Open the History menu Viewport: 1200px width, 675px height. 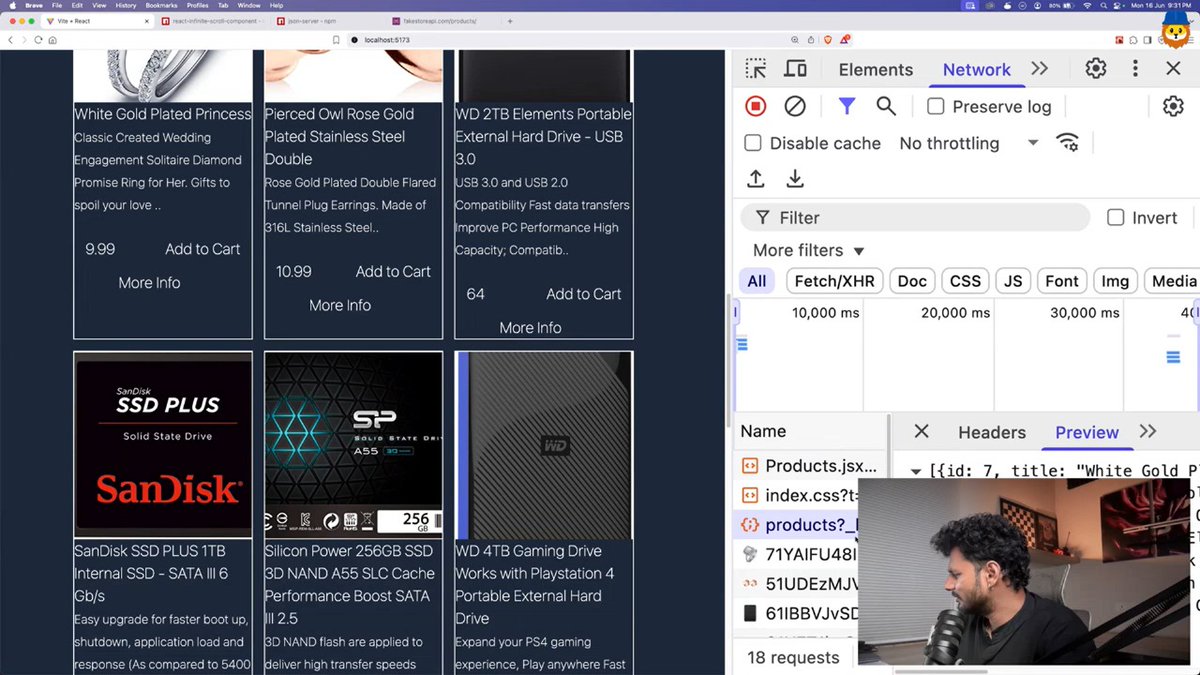click(x=126, y=5)
